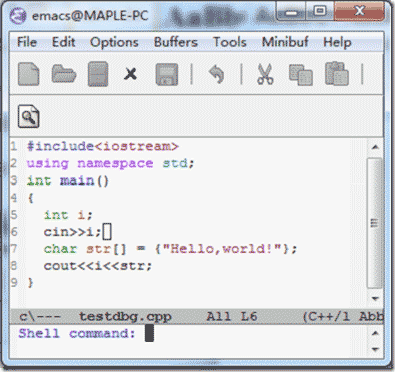Open the Tools menu
Viewport: 395px width, 372px height.
coord(230,42)
